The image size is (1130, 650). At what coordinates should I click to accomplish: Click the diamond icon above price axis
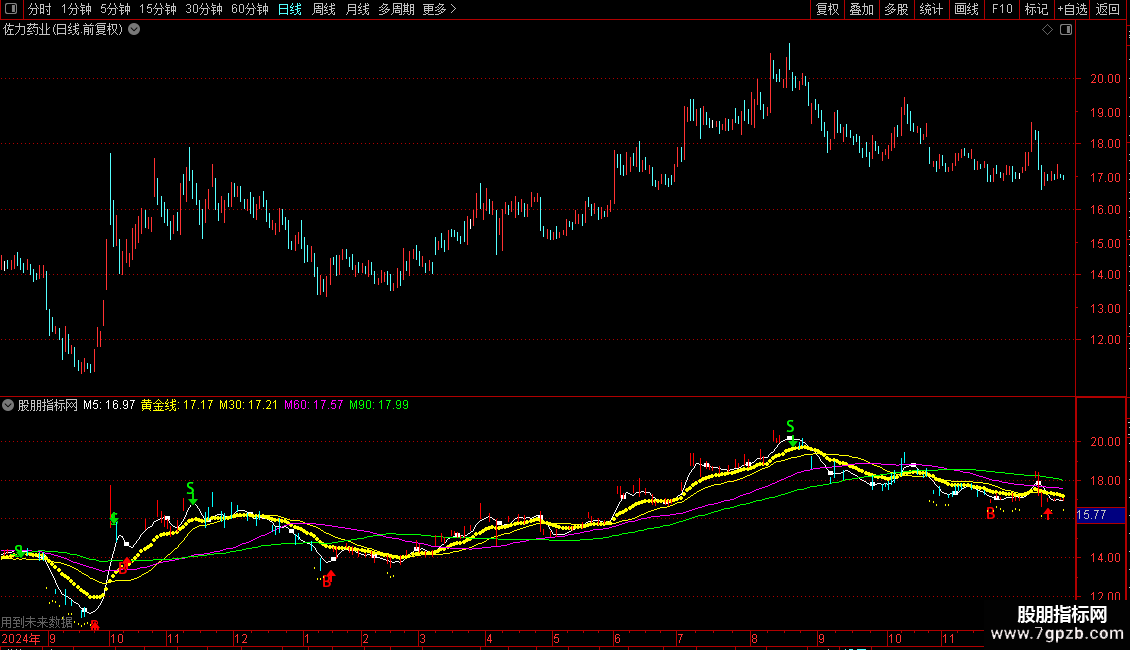[x=1047, y=30]
